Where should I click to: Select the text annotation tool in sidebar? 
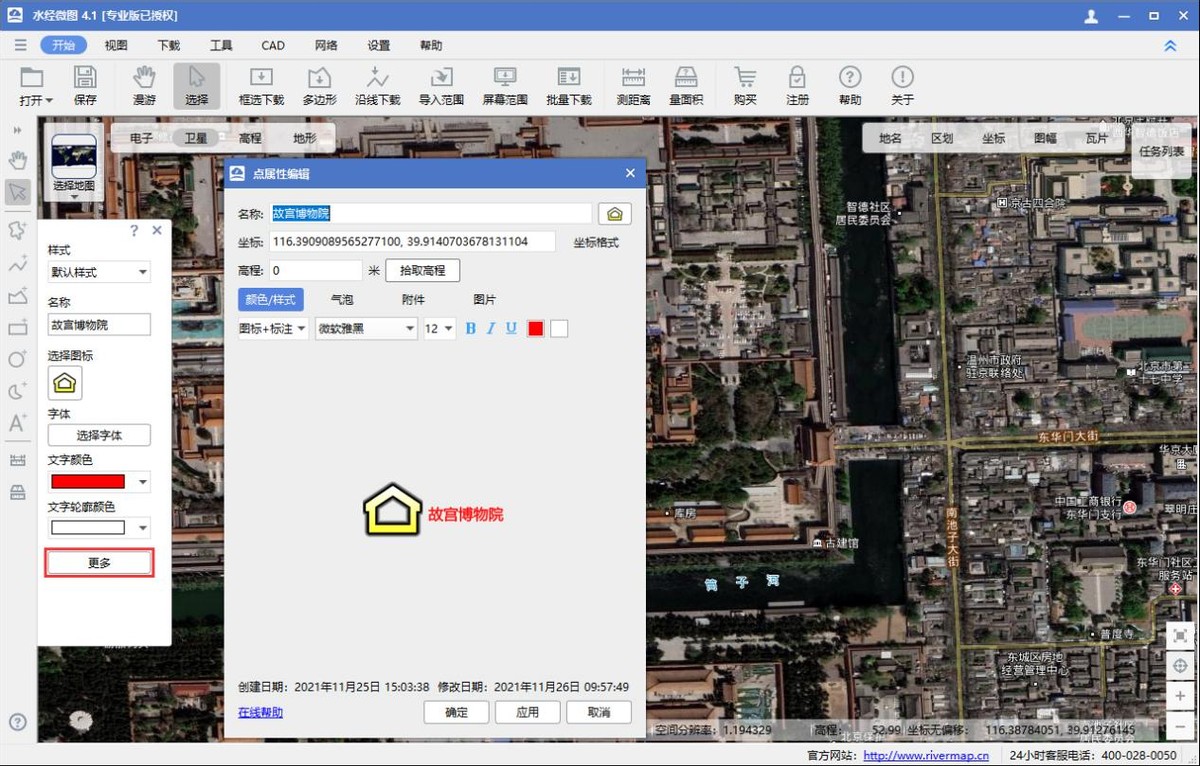tap(18, 423)
